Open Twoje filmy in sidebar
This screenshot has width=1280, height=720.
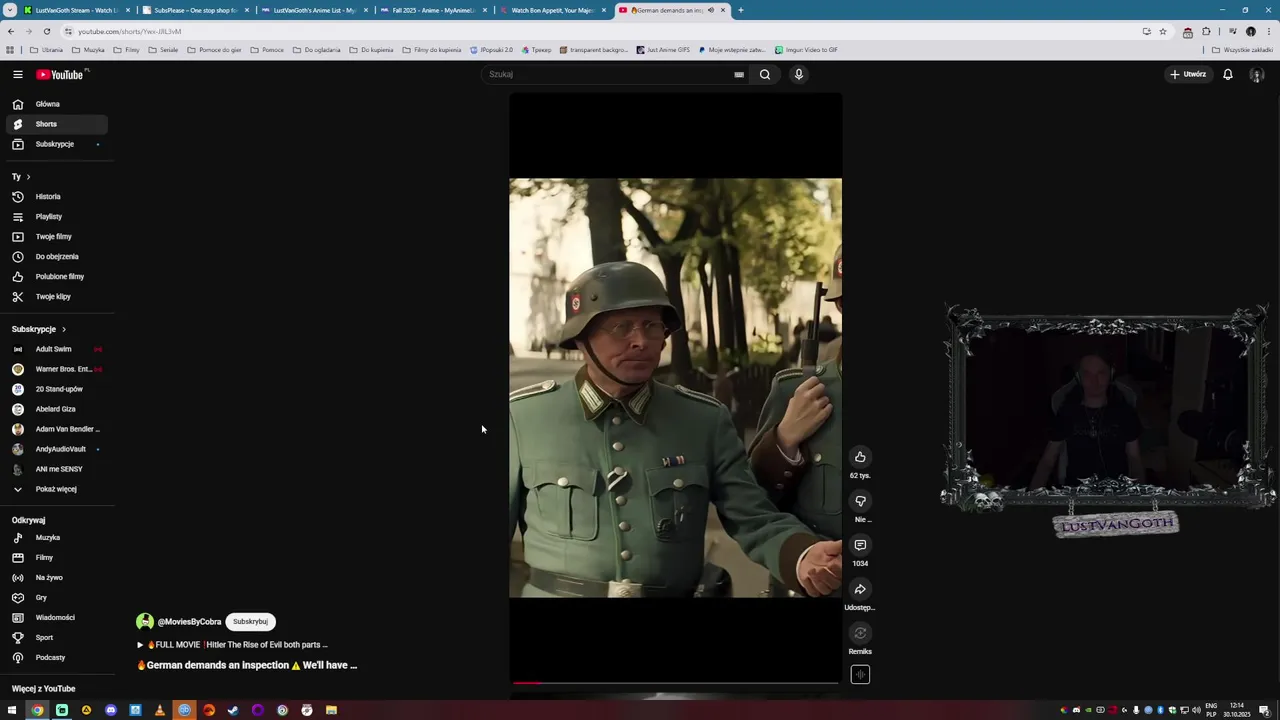[x=57, y=237]
